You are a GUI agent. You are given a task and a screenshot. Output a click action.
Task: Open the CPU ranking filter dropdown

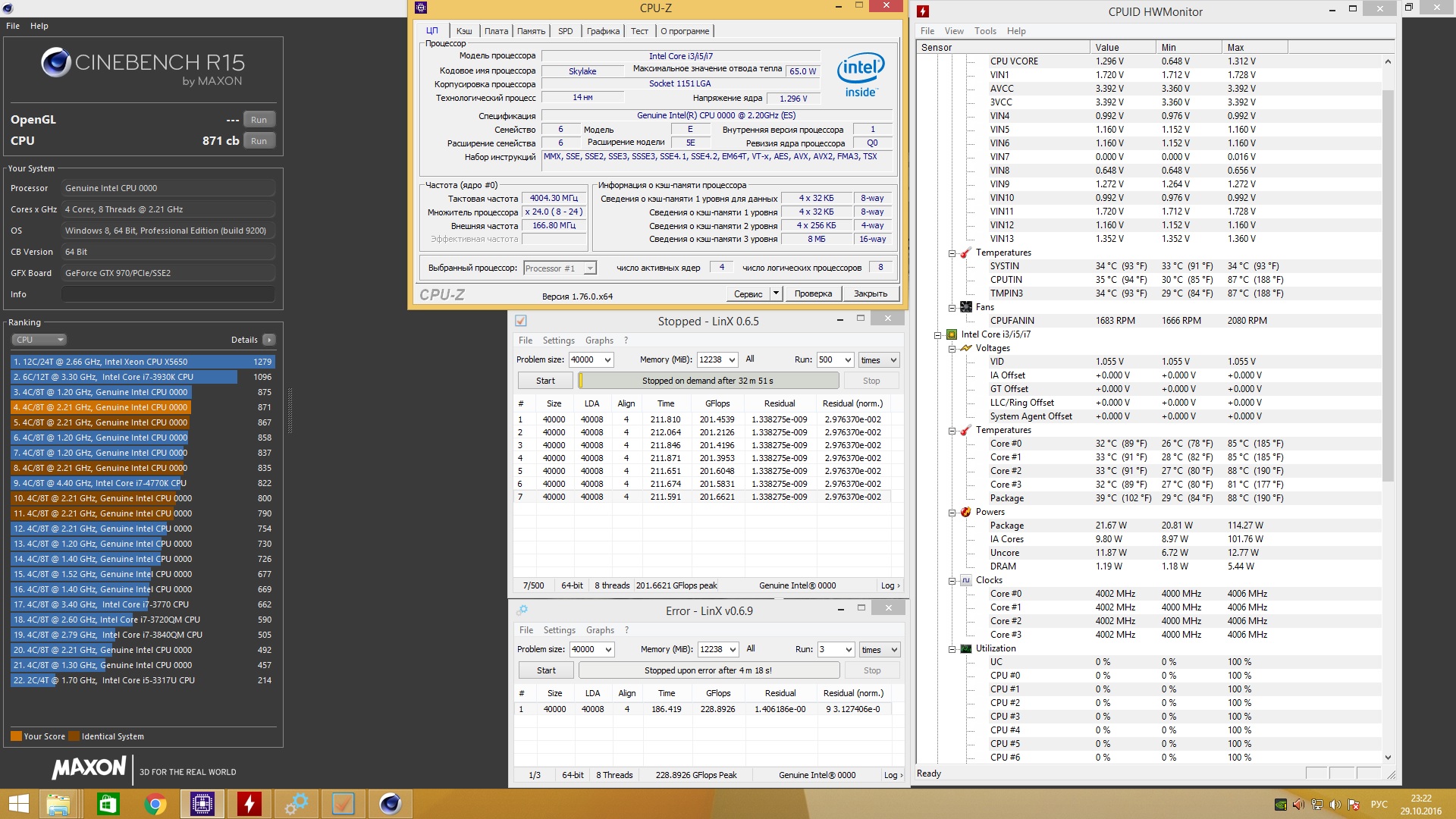(x=39, y=340)
